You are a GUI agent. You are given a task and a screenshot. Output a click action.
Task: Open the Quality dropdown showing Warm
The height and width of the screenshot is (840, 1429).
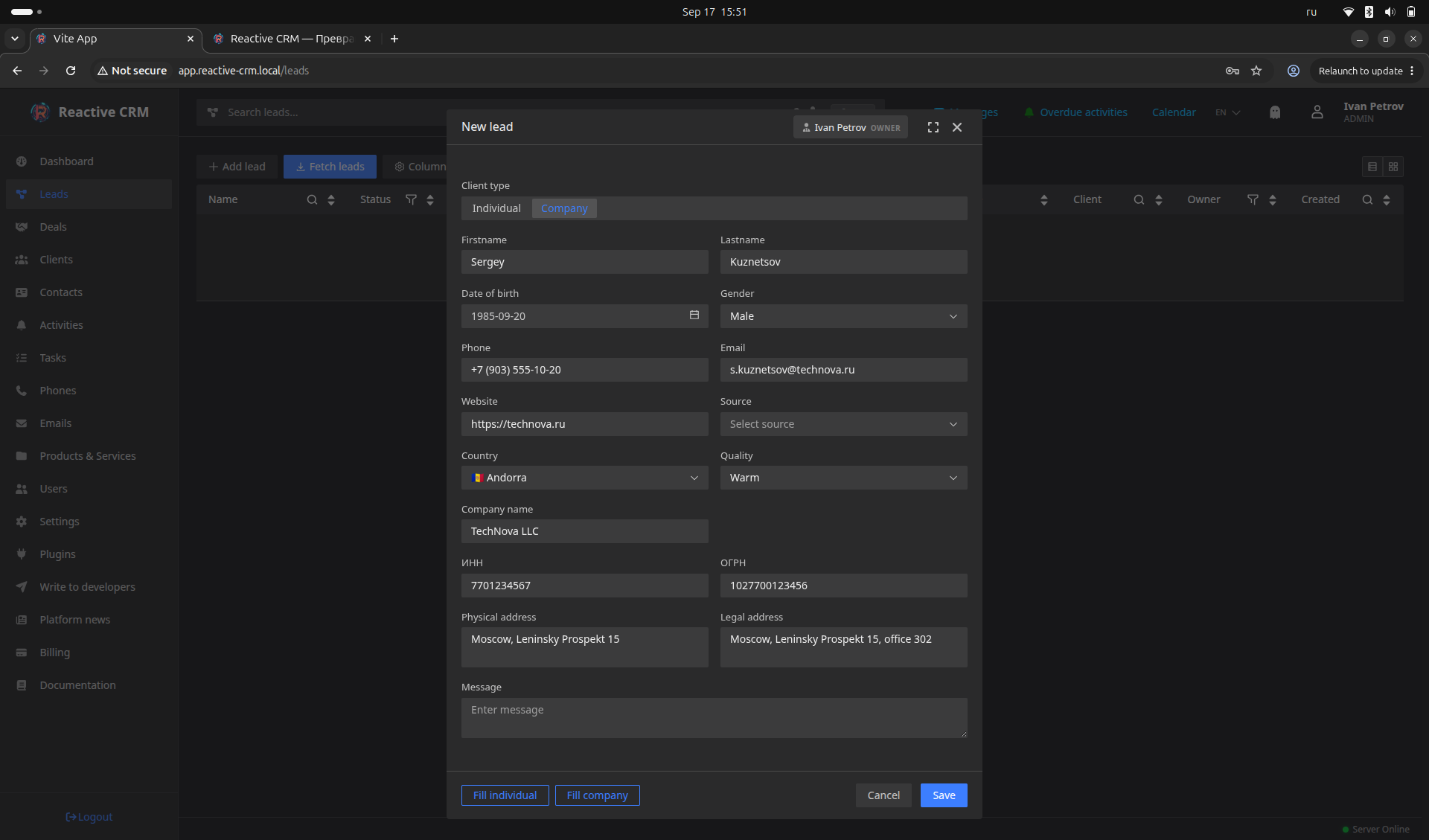click(x=843, y=478)
